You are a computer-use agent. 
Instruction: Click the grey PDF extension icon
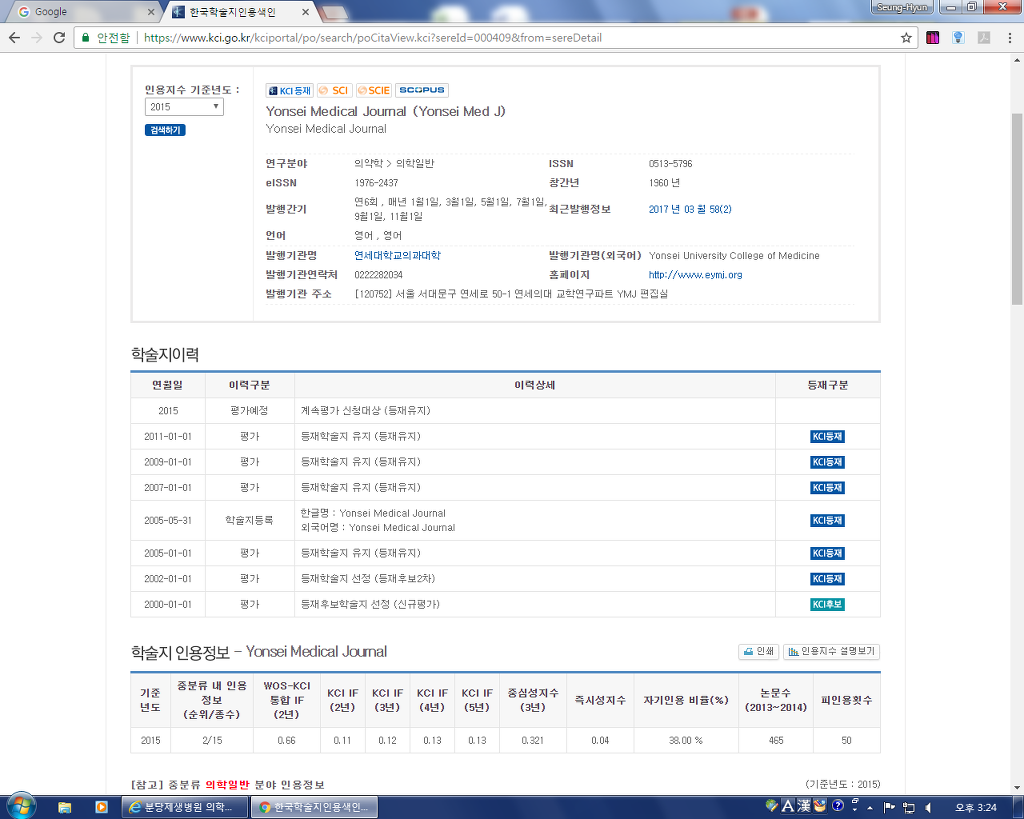(984, 38)
